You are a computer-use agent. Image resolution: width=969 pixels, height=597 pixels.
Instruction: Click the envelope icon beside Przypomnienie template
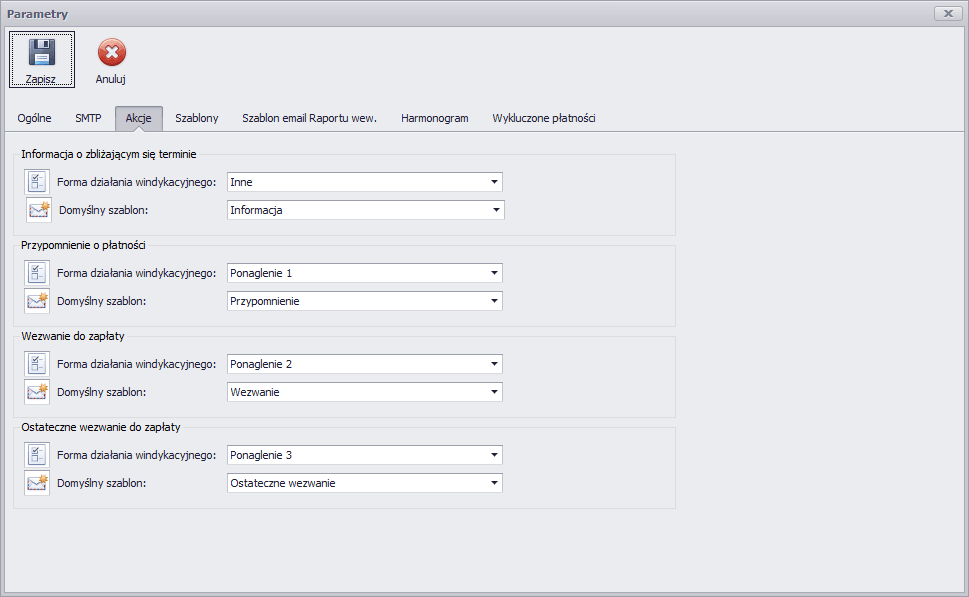pyautogui.click(x=37, y=301)
